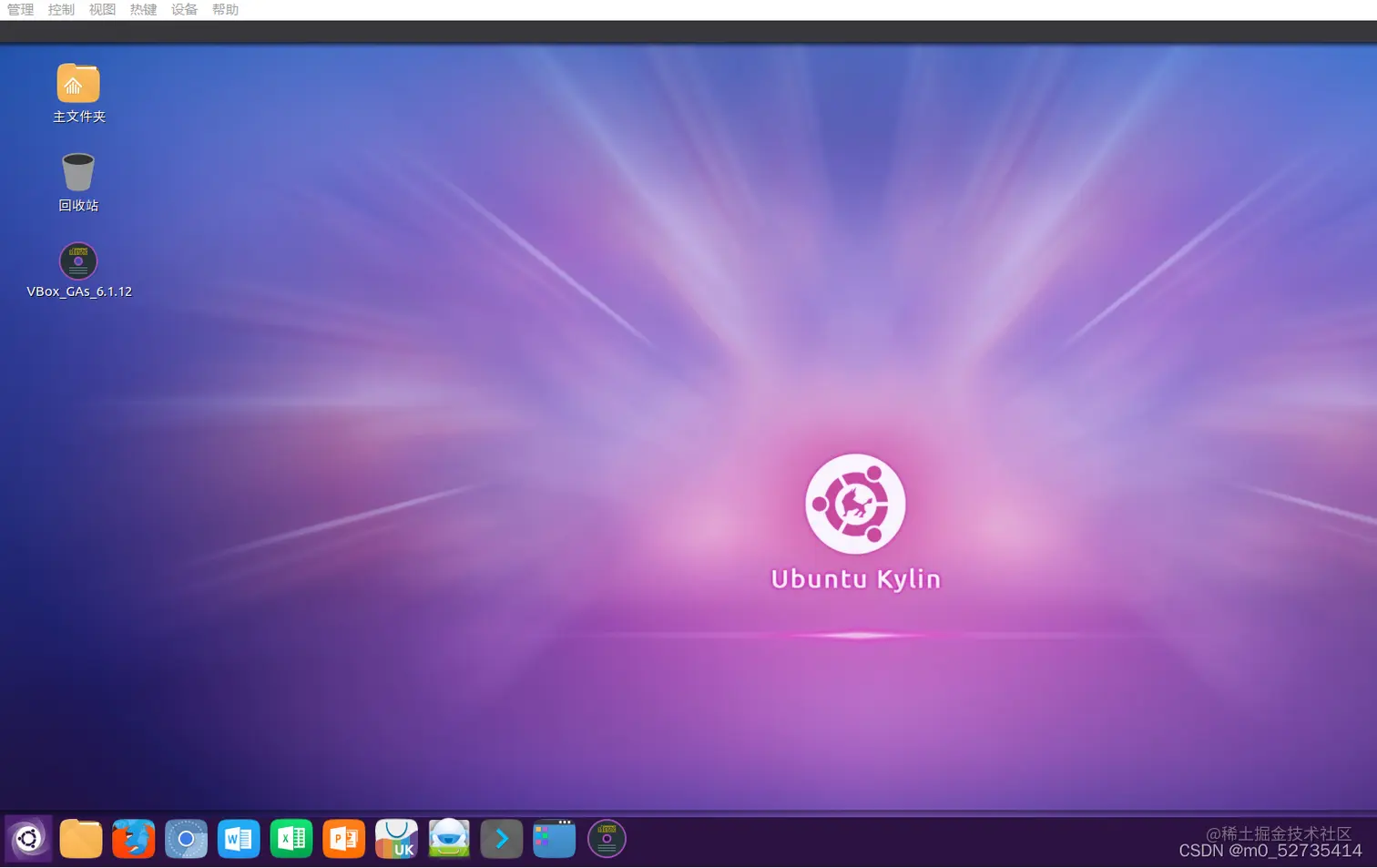The image size is (1377, 868).
Task: Open the Ubuntu Kylin start menu launcher
Action: click(x=28, y=839)
